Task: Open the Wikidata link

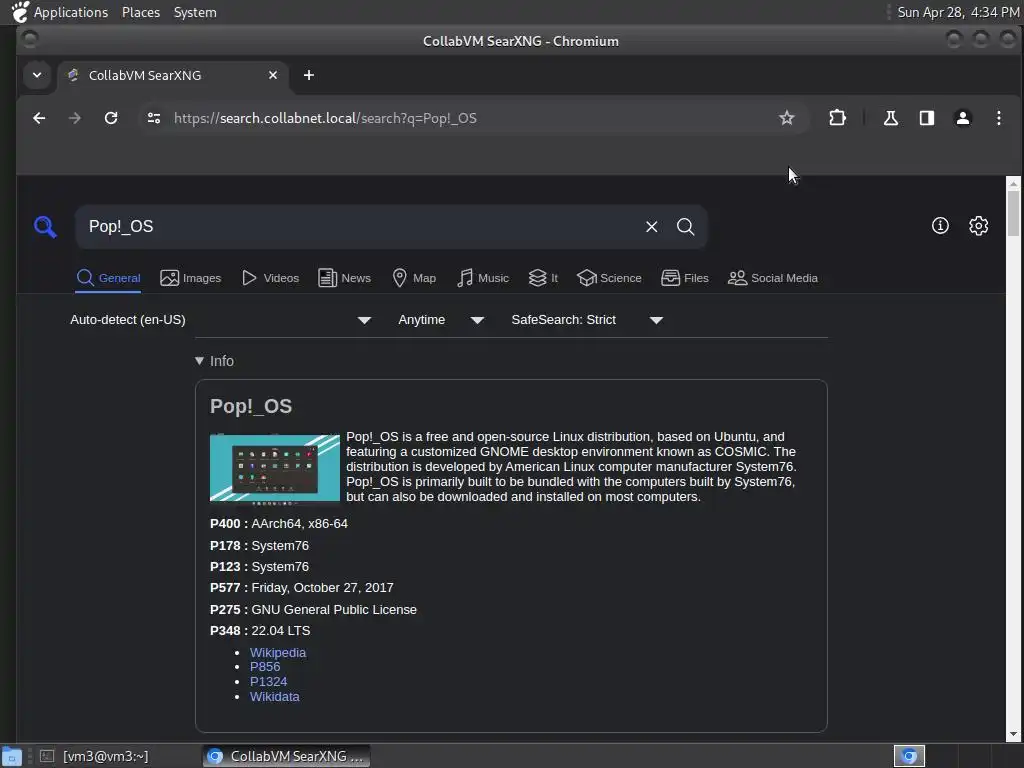Action: coord(274,697)
